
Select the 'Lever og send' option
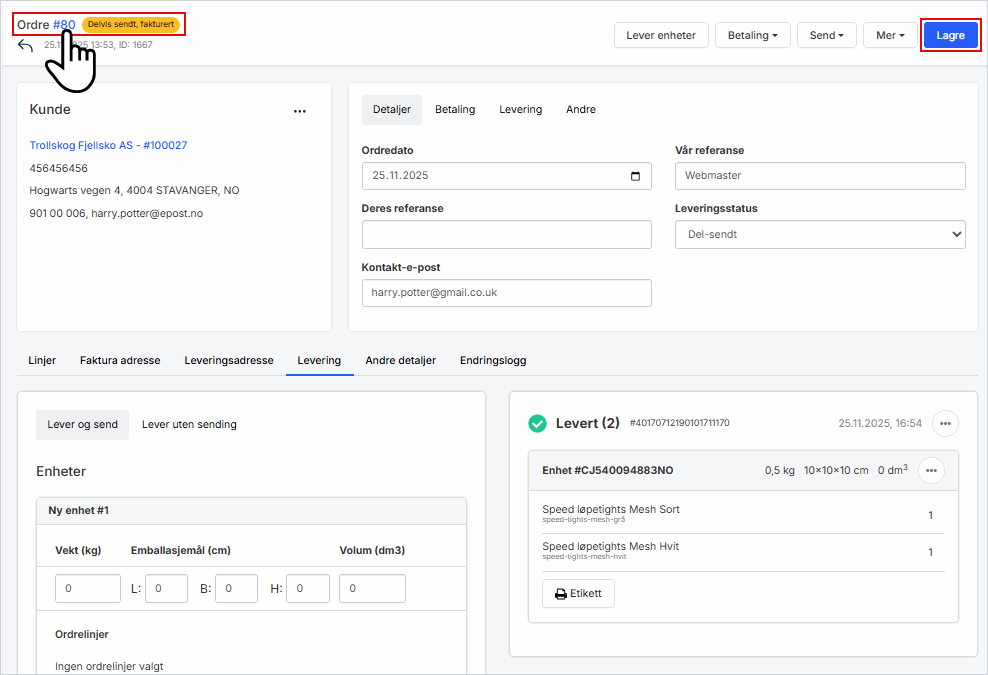pyautogui.click(x=82, y=424)
